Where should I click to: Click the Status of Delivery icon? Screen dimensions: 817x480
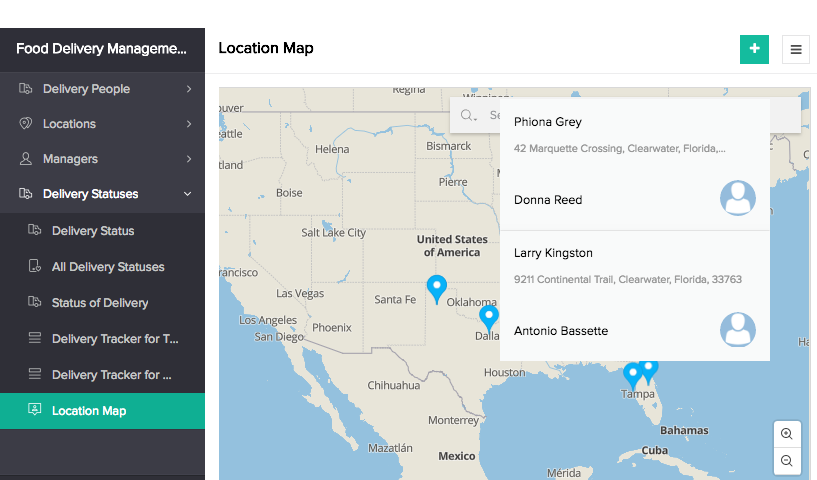(x=34, y=302)
